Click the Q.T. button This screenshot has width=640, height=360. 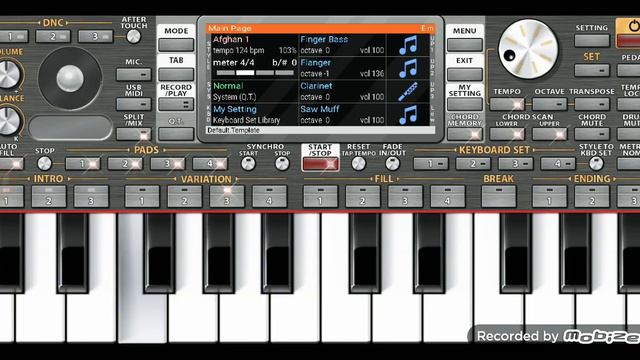[176, 133]
